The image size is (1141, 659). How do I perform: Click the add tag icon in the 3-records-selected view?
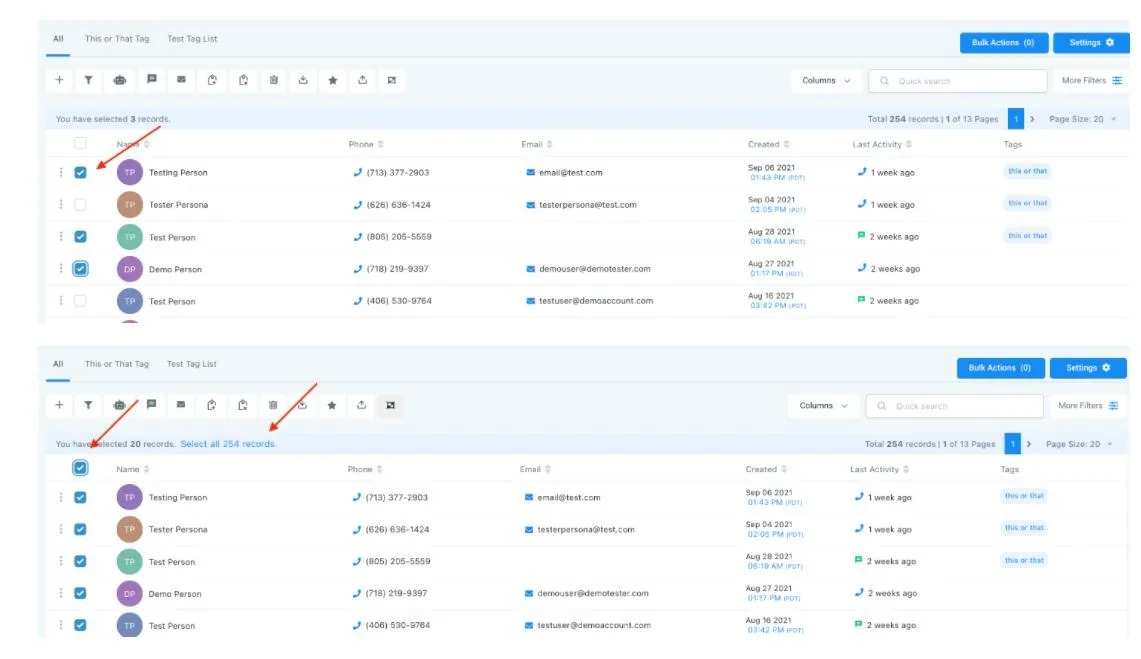coord(212,80)
